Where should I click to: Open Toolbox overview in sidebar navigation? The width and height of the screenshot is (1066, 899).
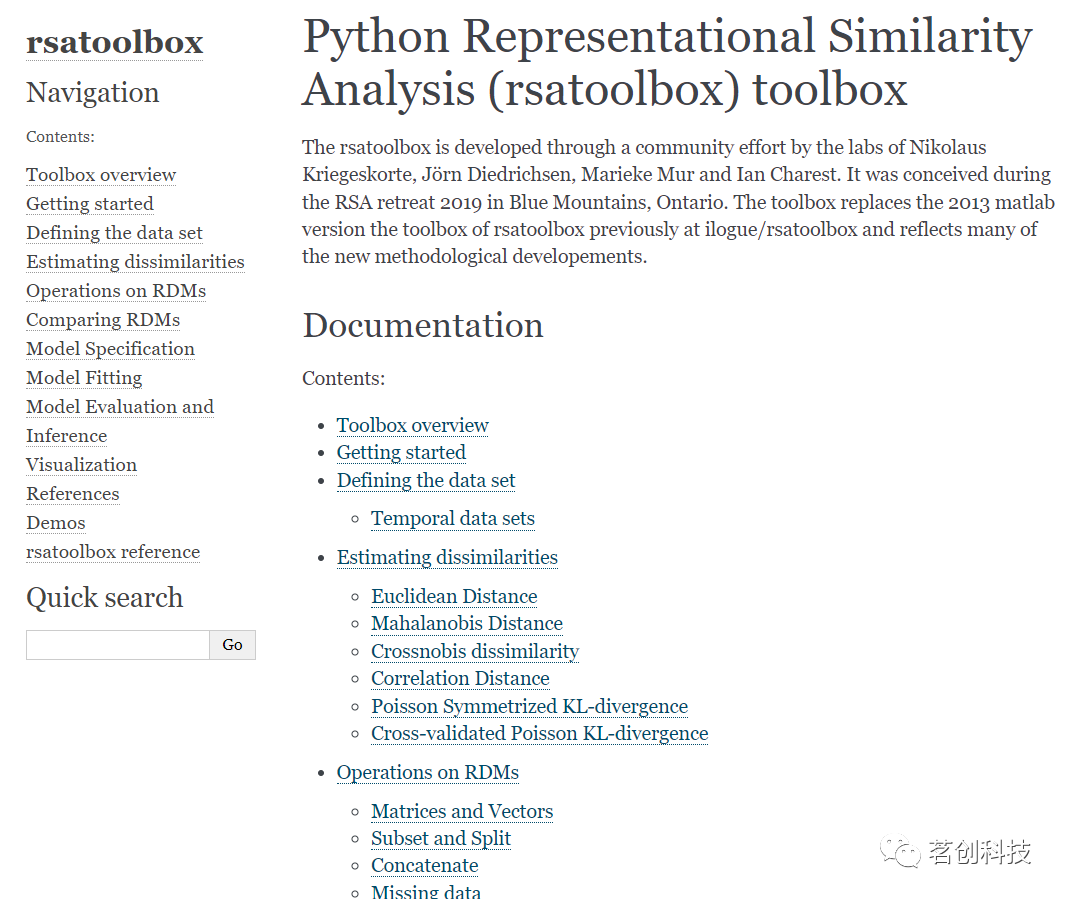(101, 175)
